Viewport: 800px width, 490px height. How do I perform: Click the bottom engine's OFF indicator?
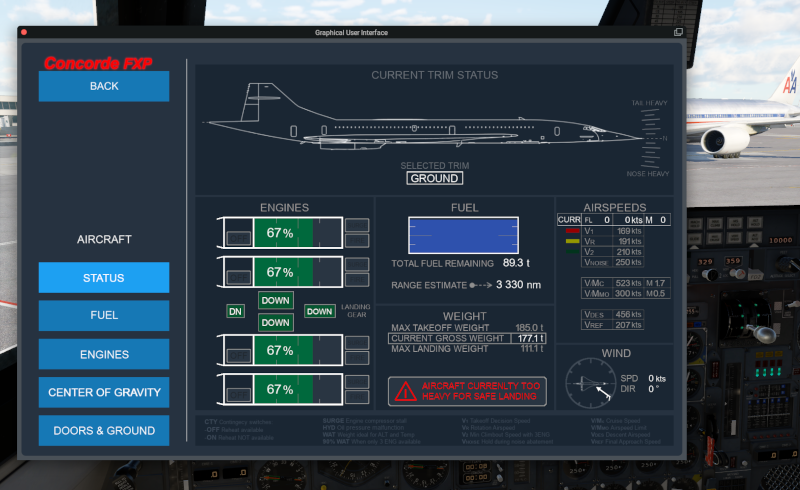coord(238,395)
